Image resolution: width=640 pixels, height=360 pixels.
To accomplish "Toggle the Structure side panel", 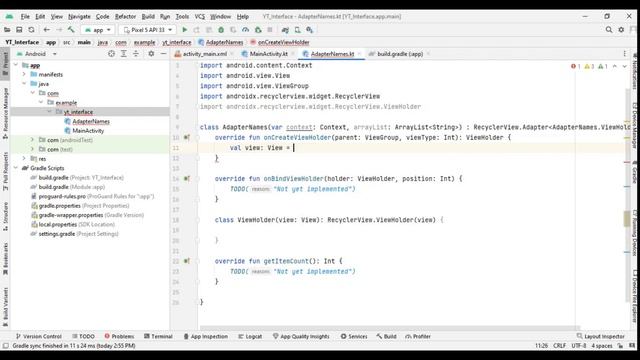I will tap(5, 216).
